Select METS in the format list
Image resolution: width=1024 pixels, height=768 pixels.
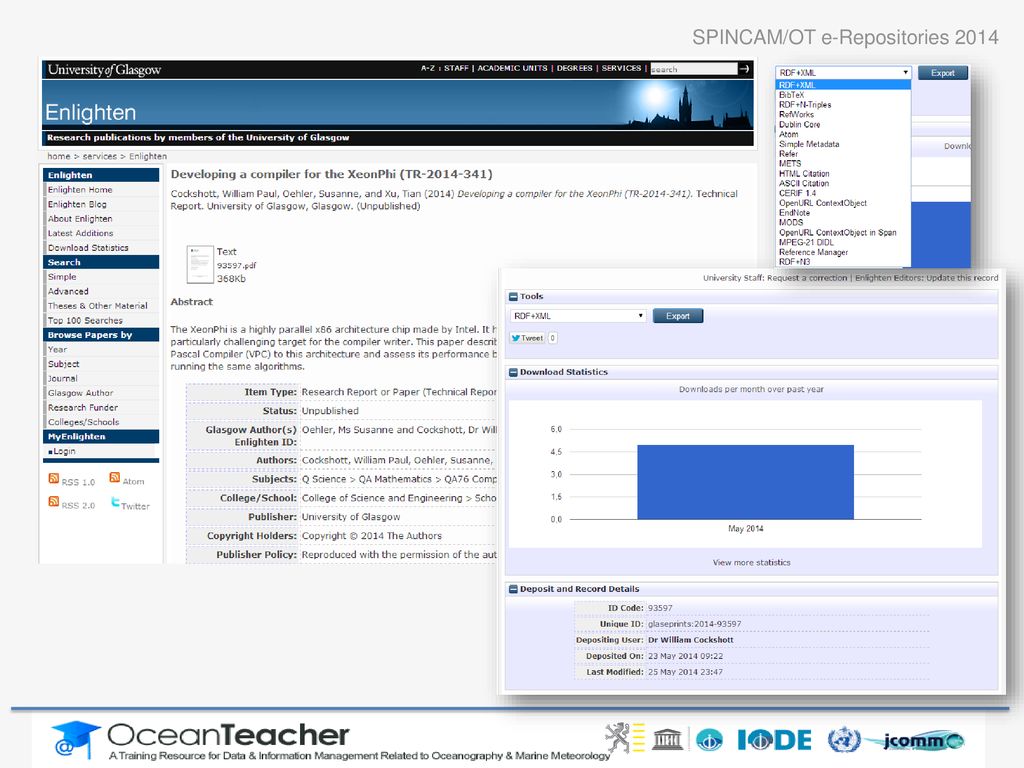coord(790,164)
